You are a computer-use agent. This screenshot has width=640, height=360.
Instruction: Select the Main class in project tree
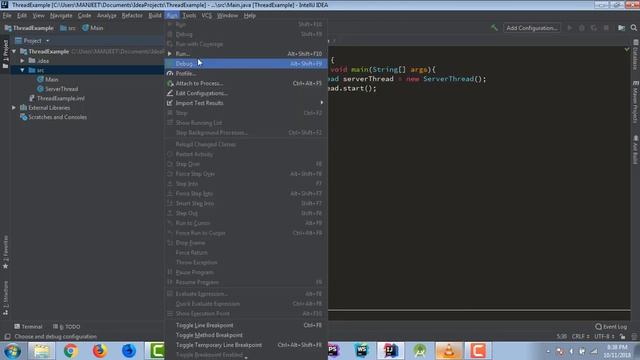[48, 80]
